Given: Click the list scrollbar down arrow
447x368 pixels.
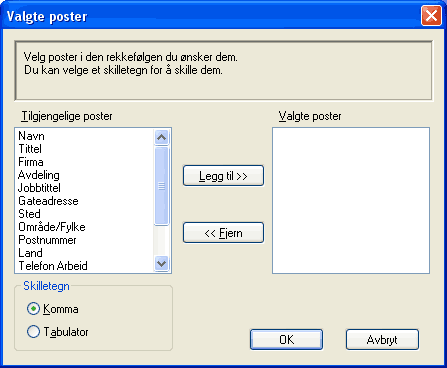Looking at the screenshot, I should click(x=162, y=264).
